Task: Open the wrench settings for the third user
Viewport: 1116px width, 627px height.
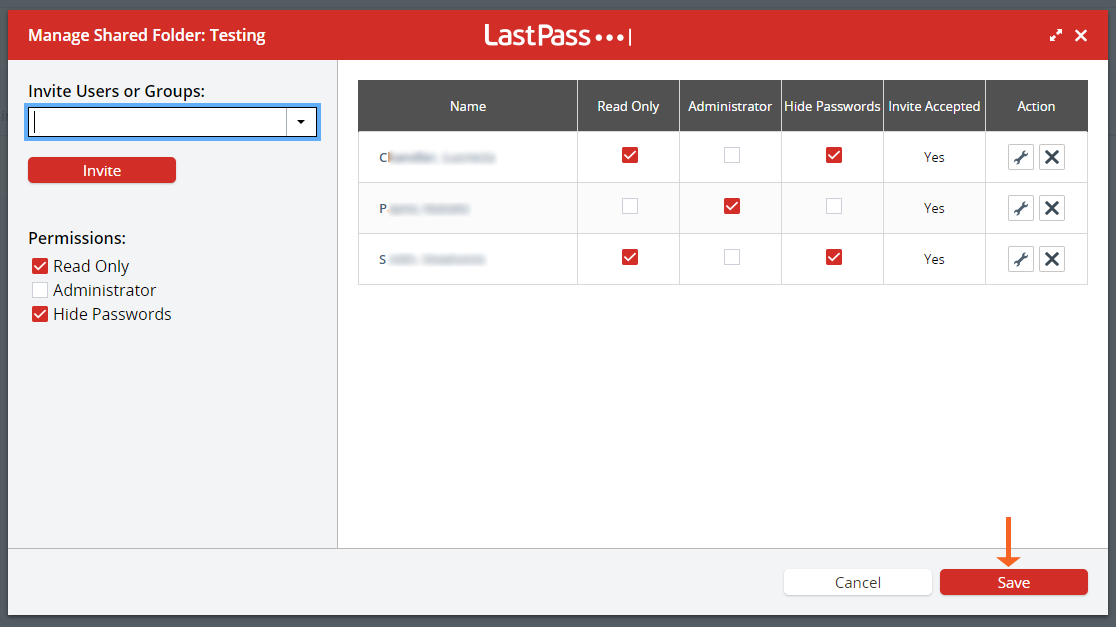Action: tap(1021, 258)
